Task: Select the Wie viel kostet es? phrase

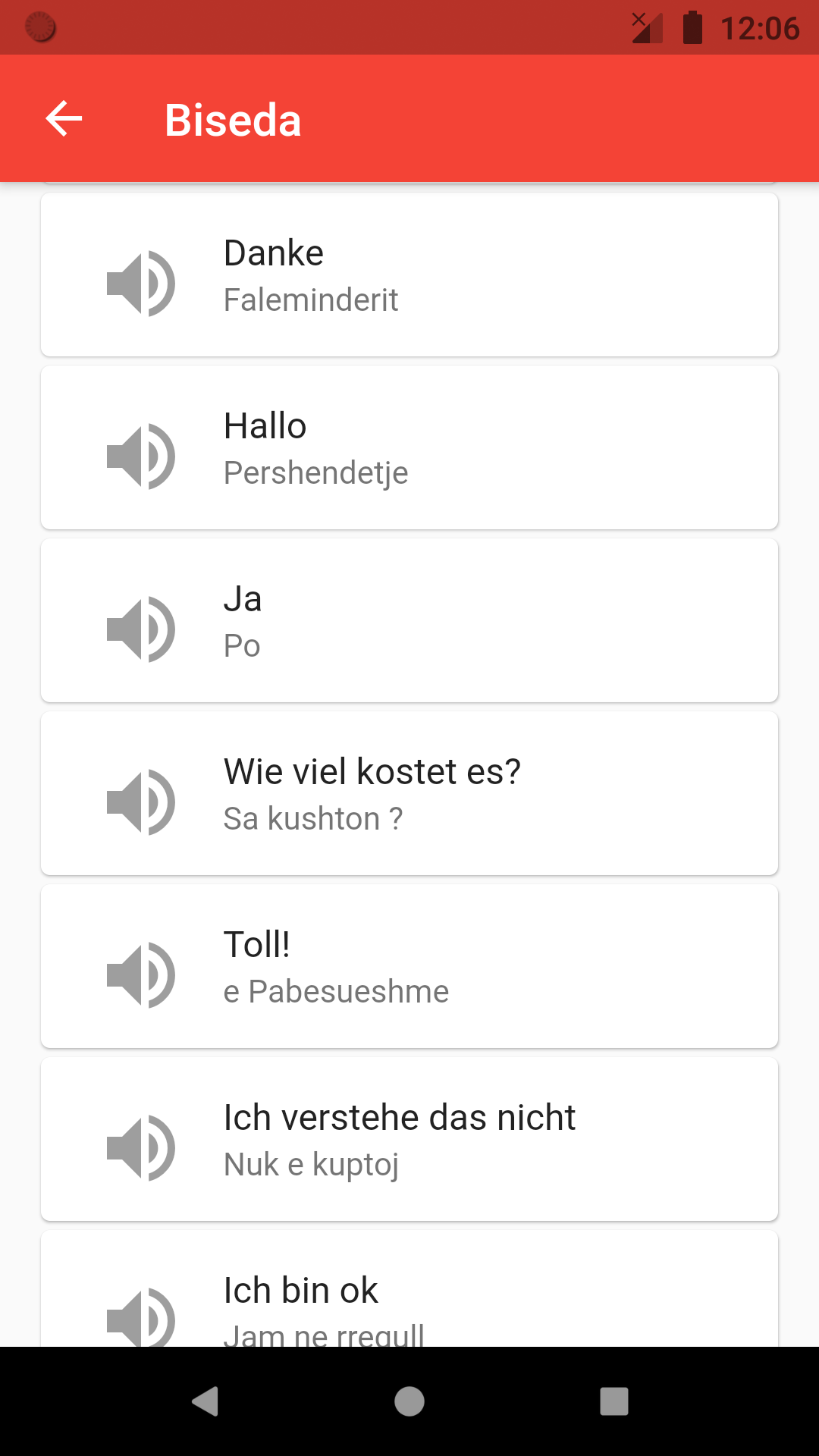Action: coord(372,772)
